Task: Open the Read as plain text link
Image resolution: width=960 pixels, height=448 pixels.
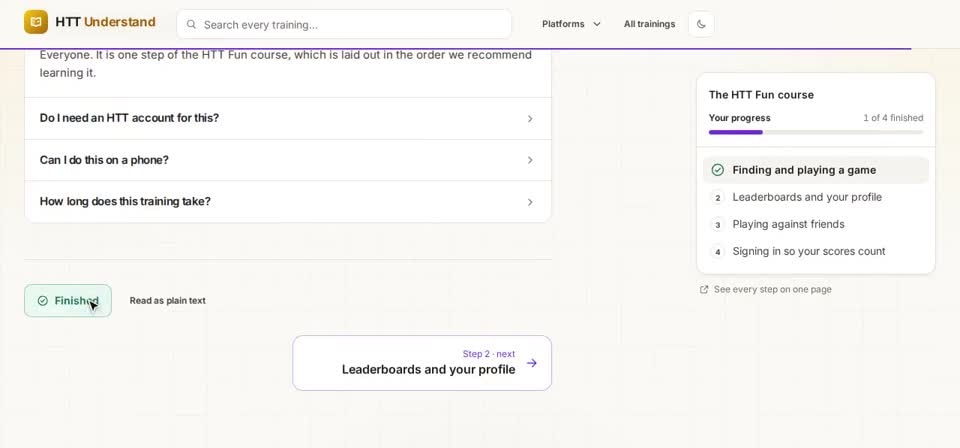Action: point(168,301)
